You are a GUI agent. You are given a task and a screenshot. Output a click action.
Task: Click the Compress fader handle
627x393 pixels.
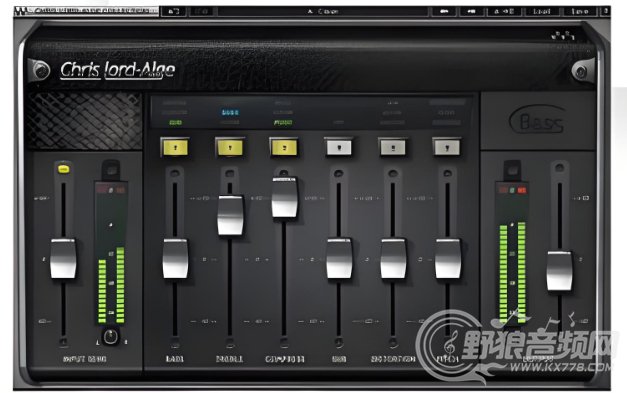(x=284, y=198)
